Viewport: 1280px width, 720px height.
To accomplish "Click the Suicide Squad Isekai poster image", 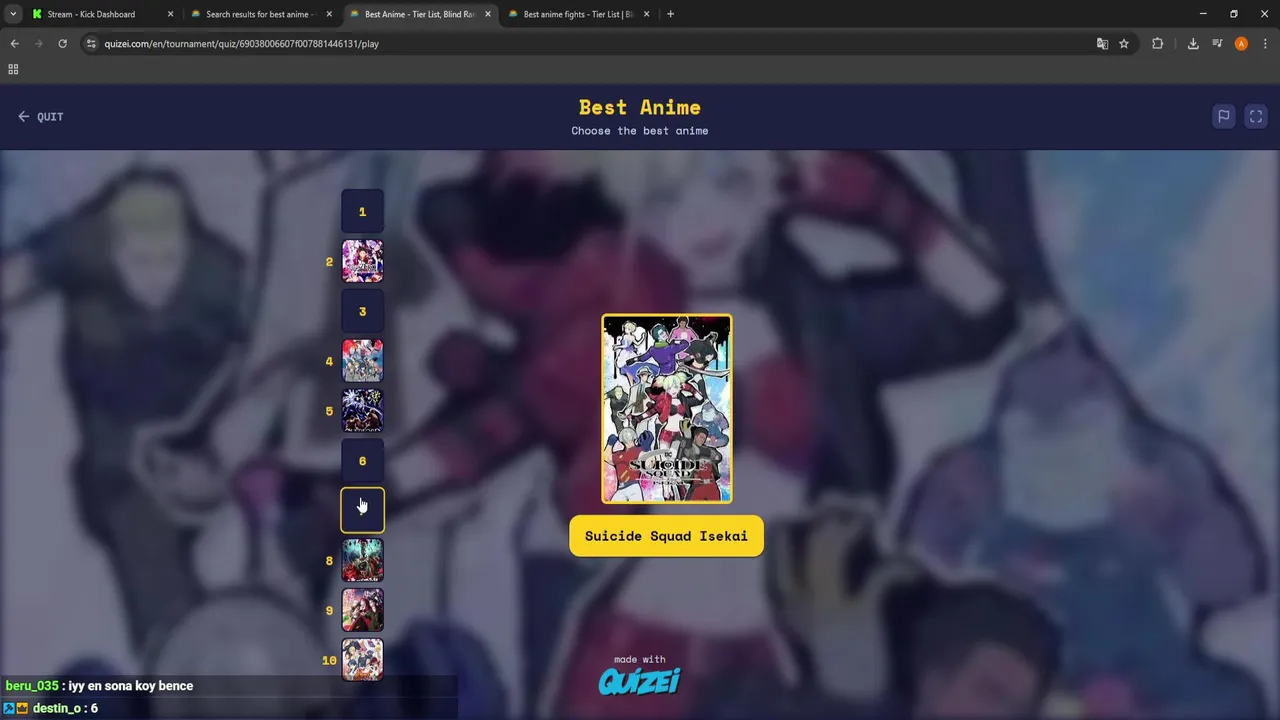I will [667, 408].
